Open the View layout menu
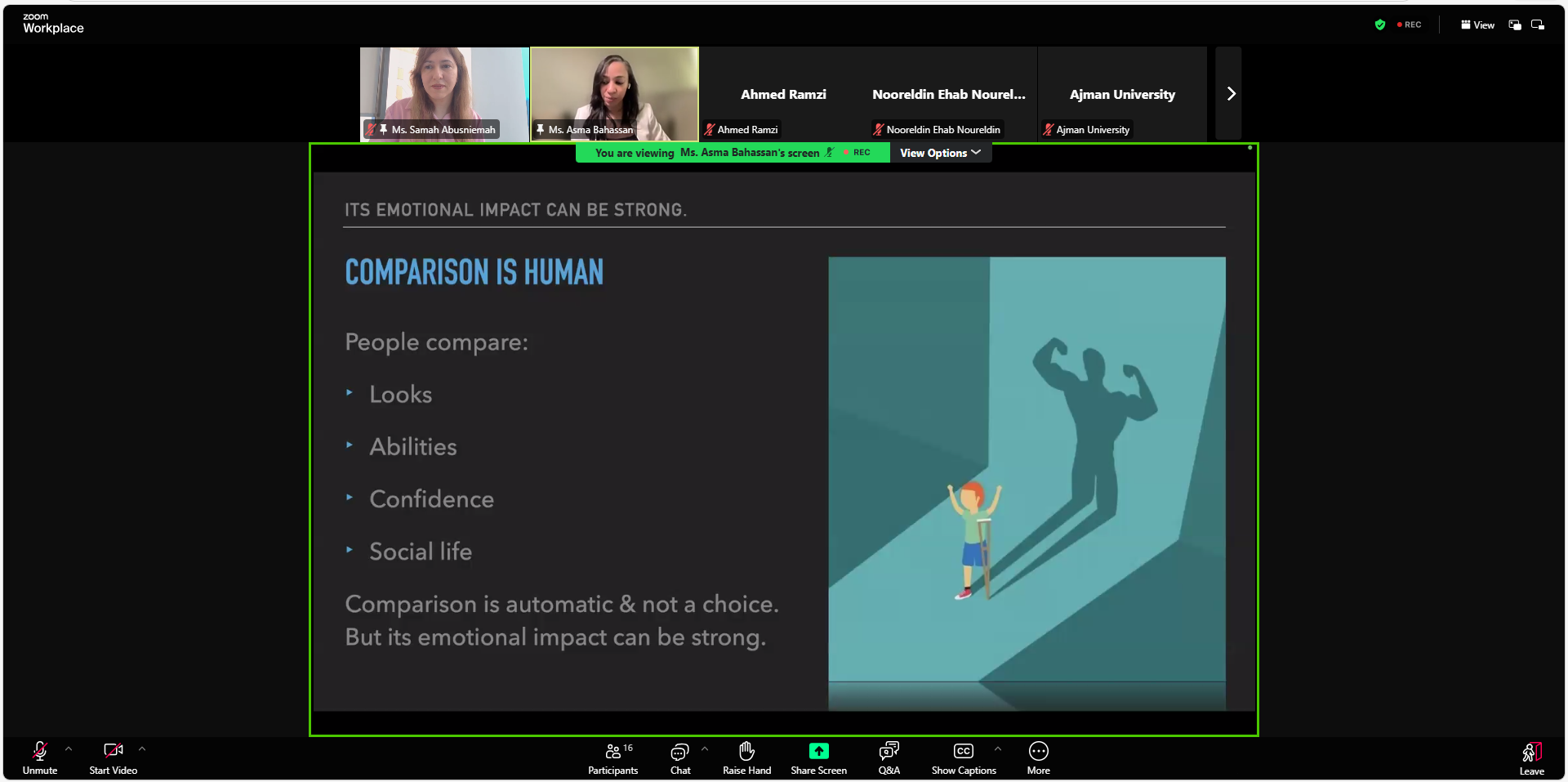This screenshot has width=1568, height=782. (1477, 25)
